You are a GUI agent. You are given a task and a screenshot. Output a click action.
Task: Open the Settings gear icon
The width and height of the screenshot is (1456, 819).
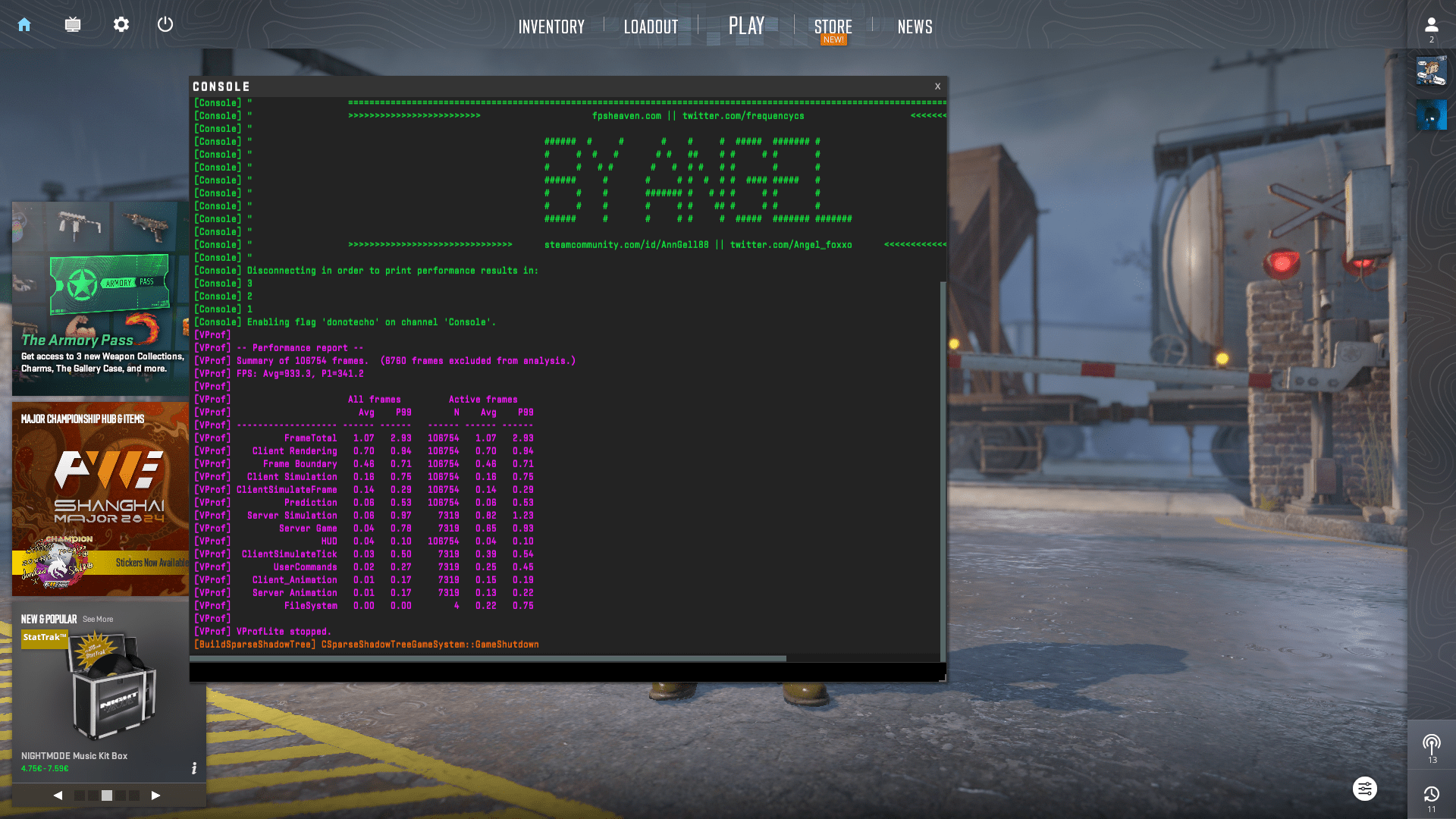(x=121, y=25)
